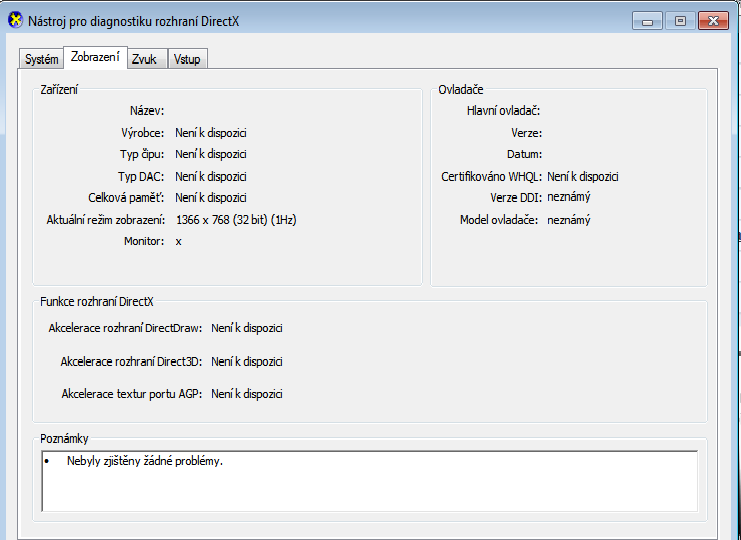
Task: Minimize the DirectX diagnostic window
Action: 647,21
